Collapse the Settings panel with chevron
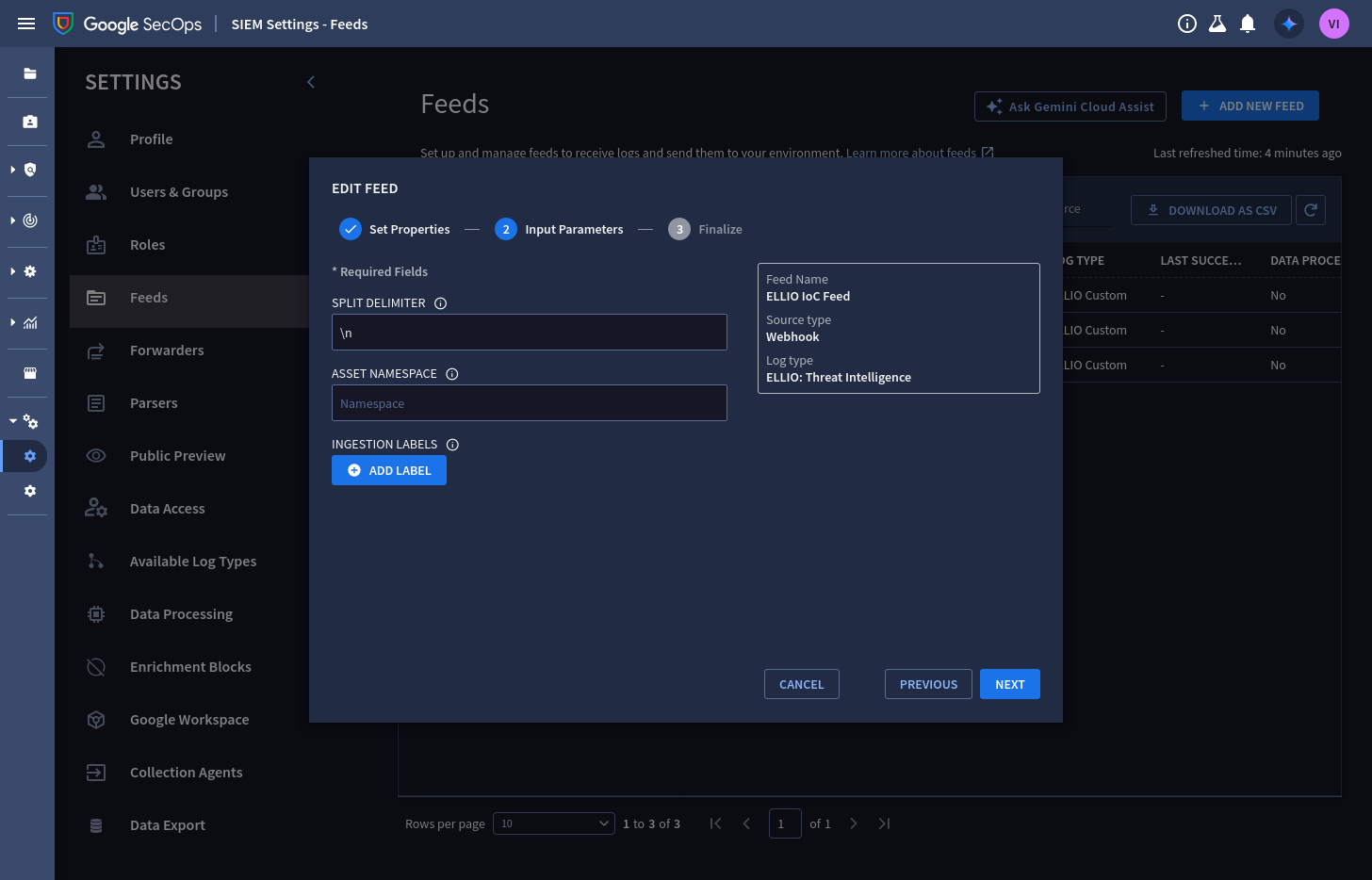This screenshot has height=880, width=1372. [311, 82]
